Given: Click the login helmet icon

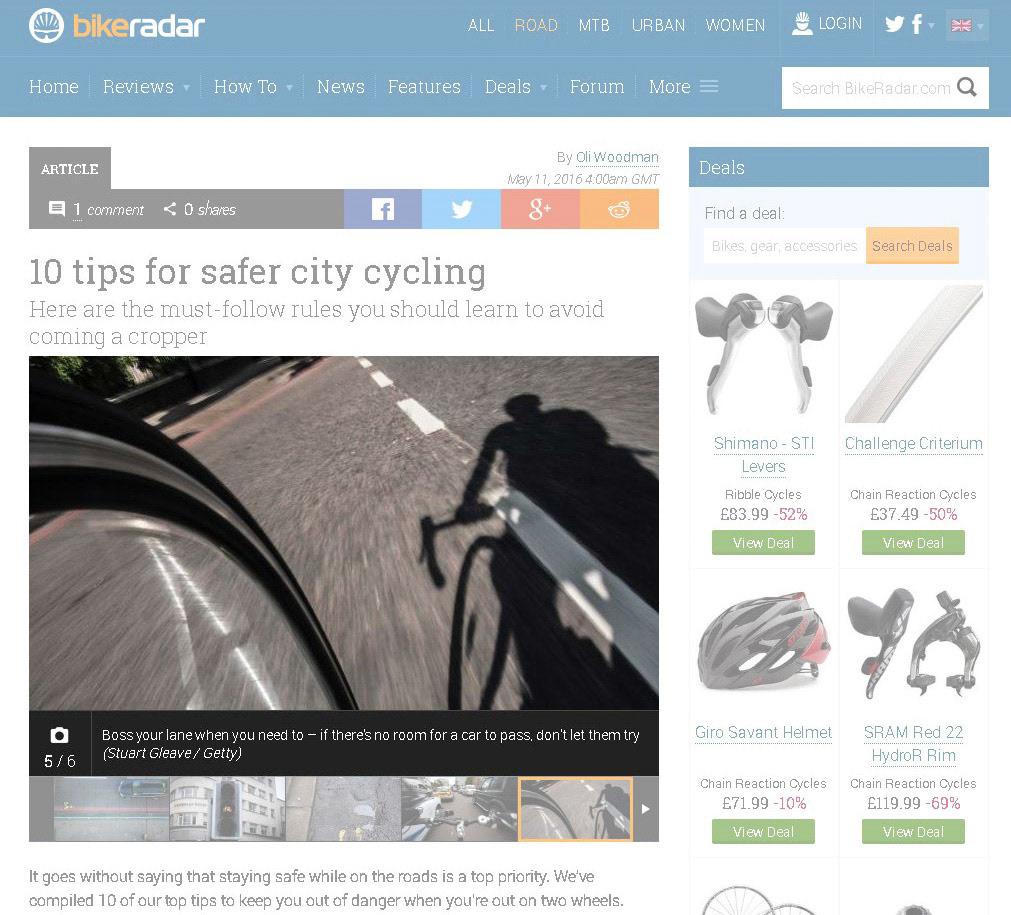Looking at the screenshot, I should point(801,24).
